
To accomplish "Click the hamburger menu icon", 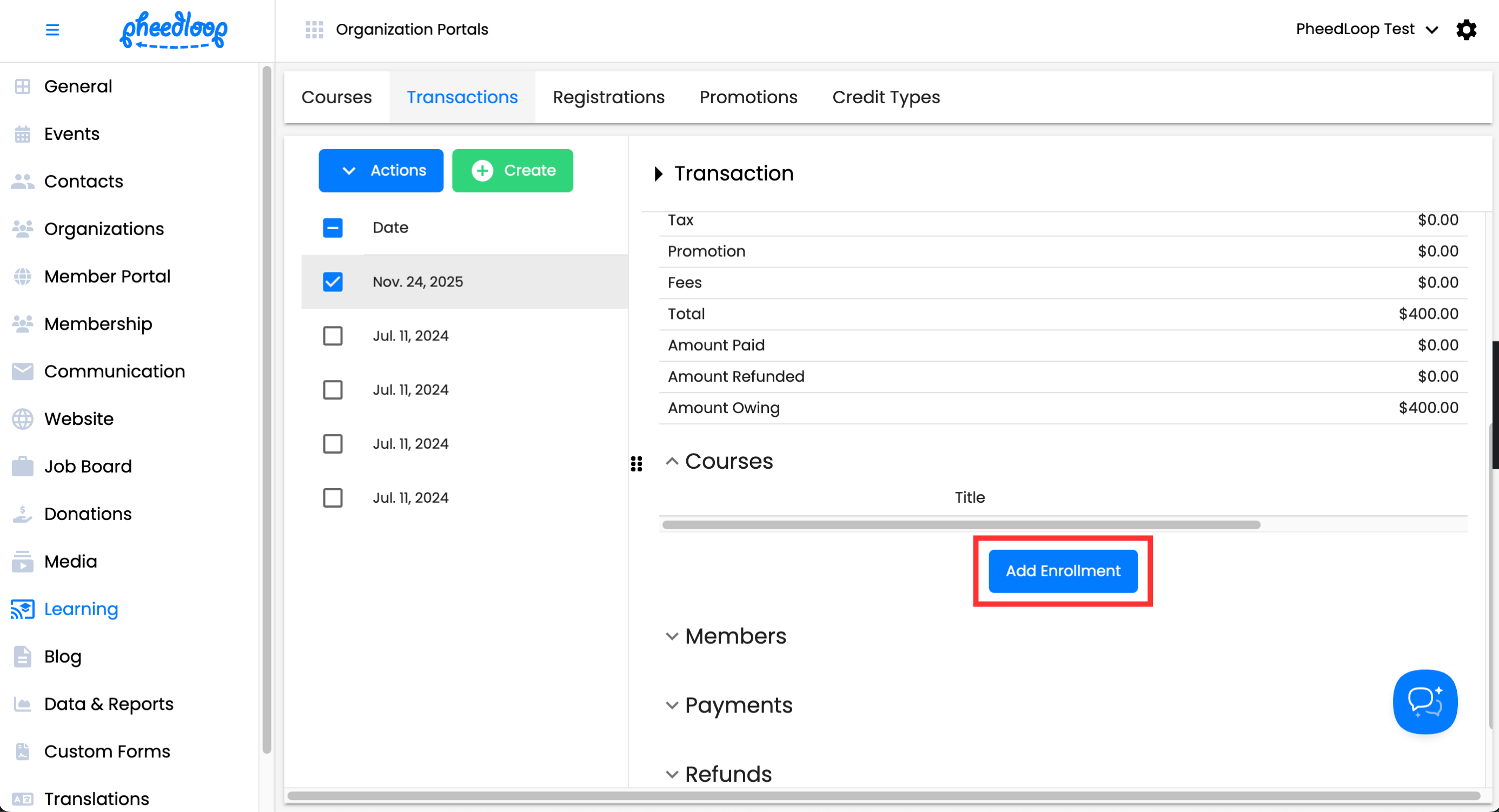I will point(52,30).
